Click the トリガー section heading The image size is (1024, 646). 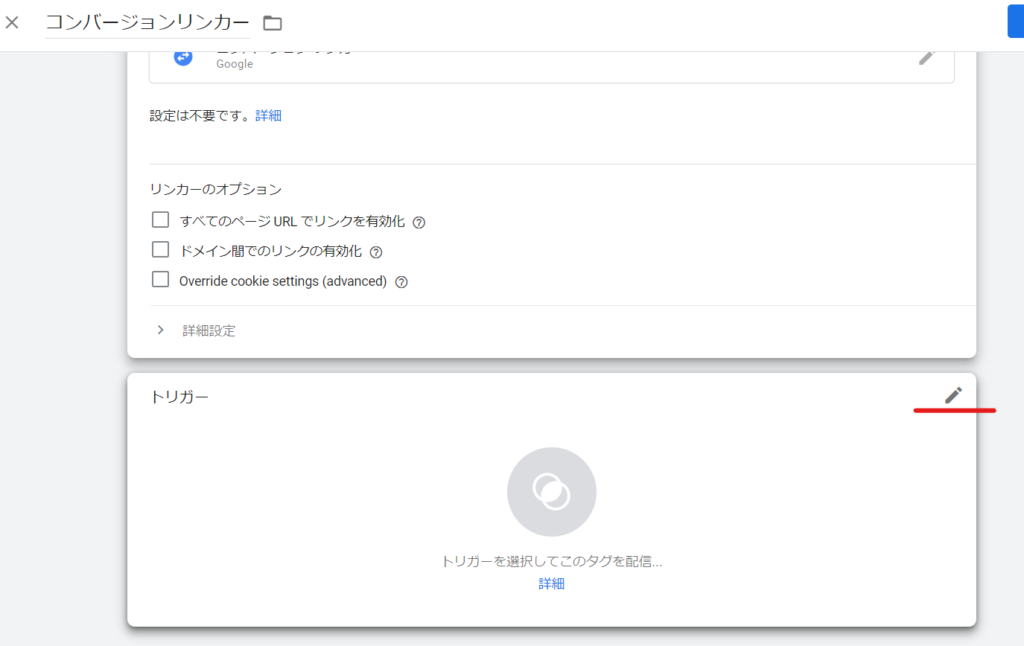point(179,397)
